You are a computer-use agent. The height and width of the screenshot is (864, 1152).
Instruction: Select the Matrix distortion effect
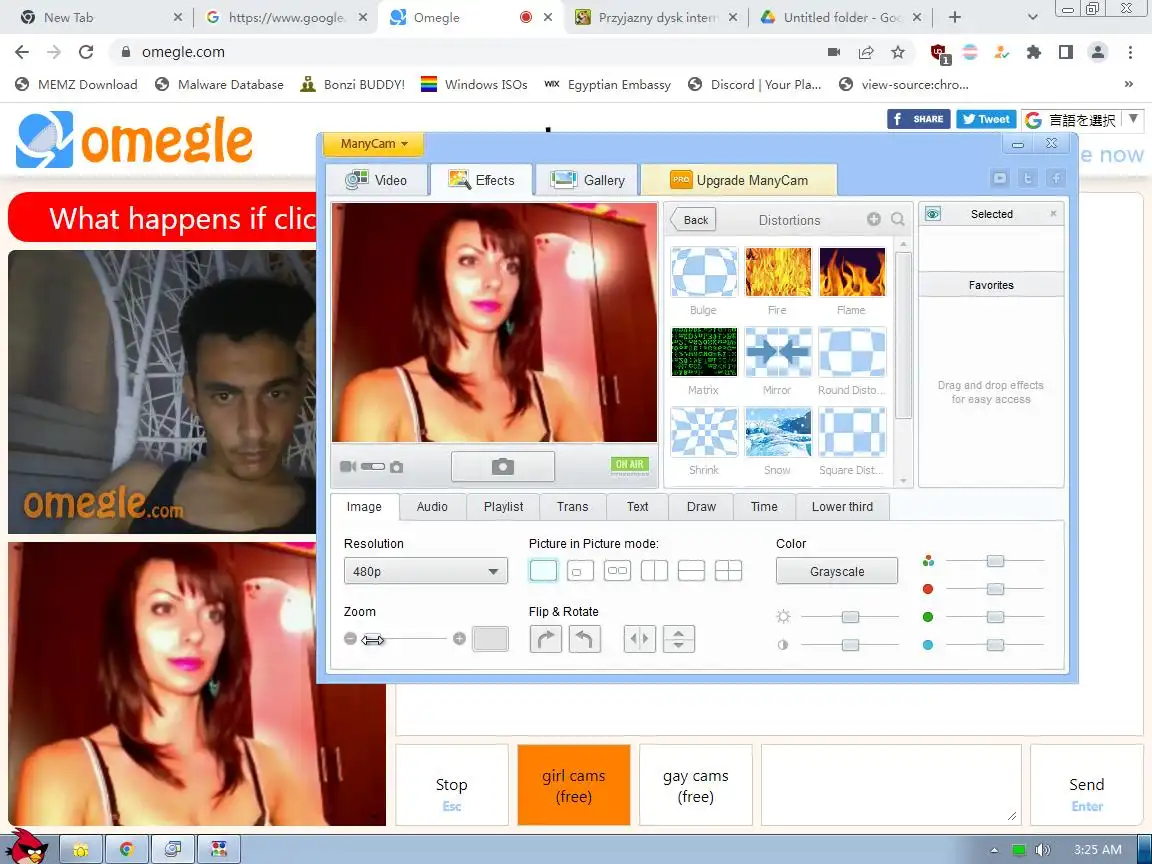[x=704, y=351]
